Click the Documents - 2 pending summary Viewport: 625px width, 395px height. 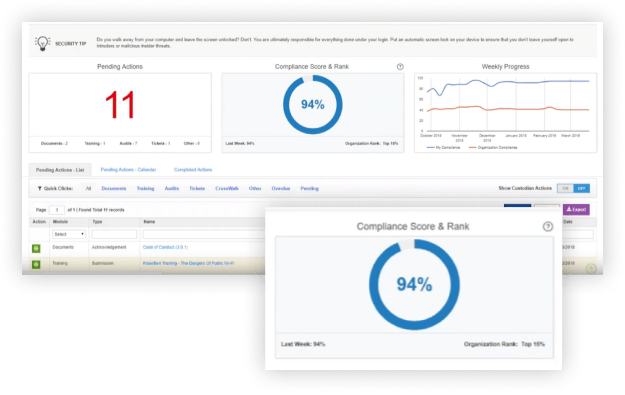click(54, 143)
